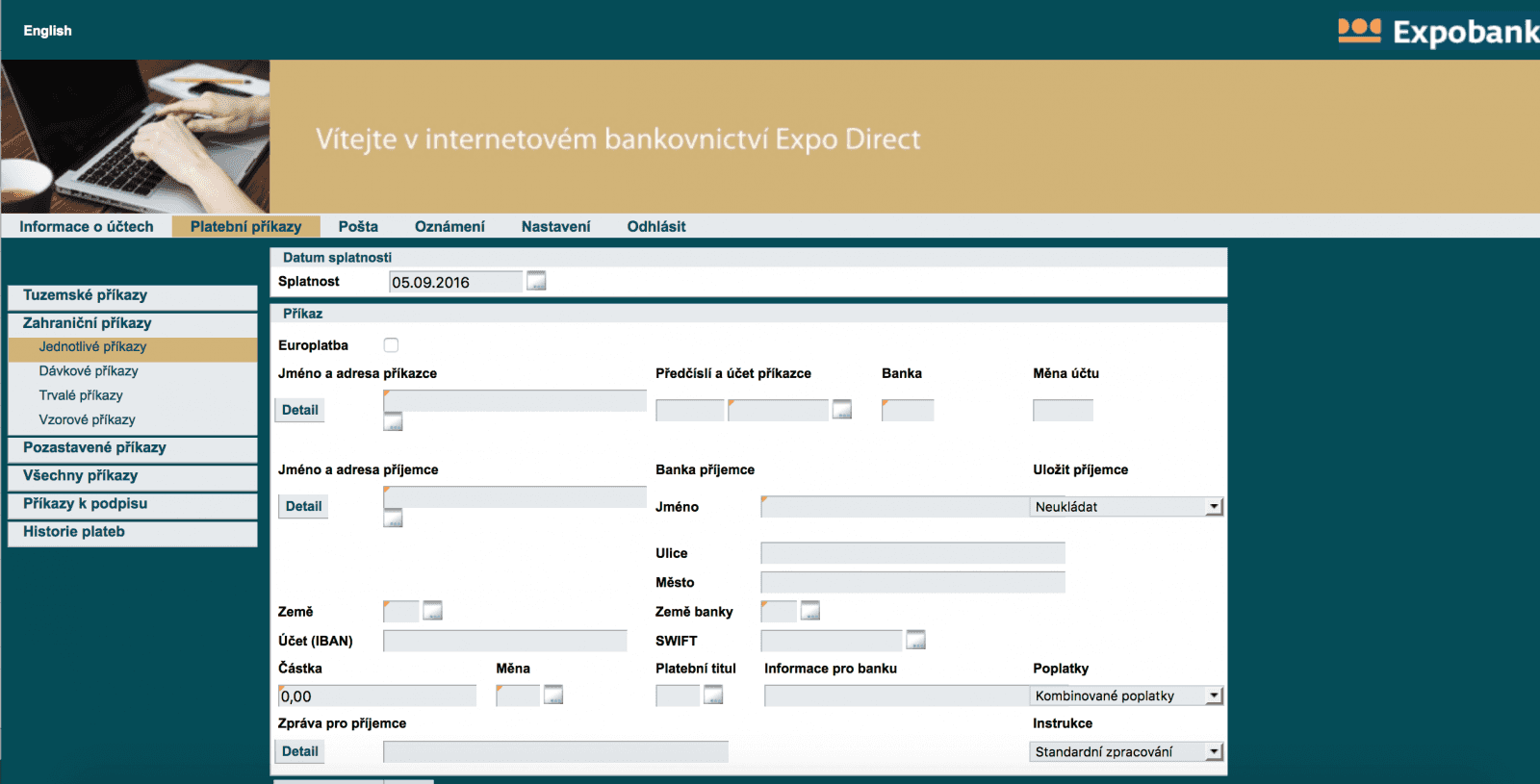1540x784 pixels.
Task: Open lookup icon below recipient name field
Action: coord(393,518)
